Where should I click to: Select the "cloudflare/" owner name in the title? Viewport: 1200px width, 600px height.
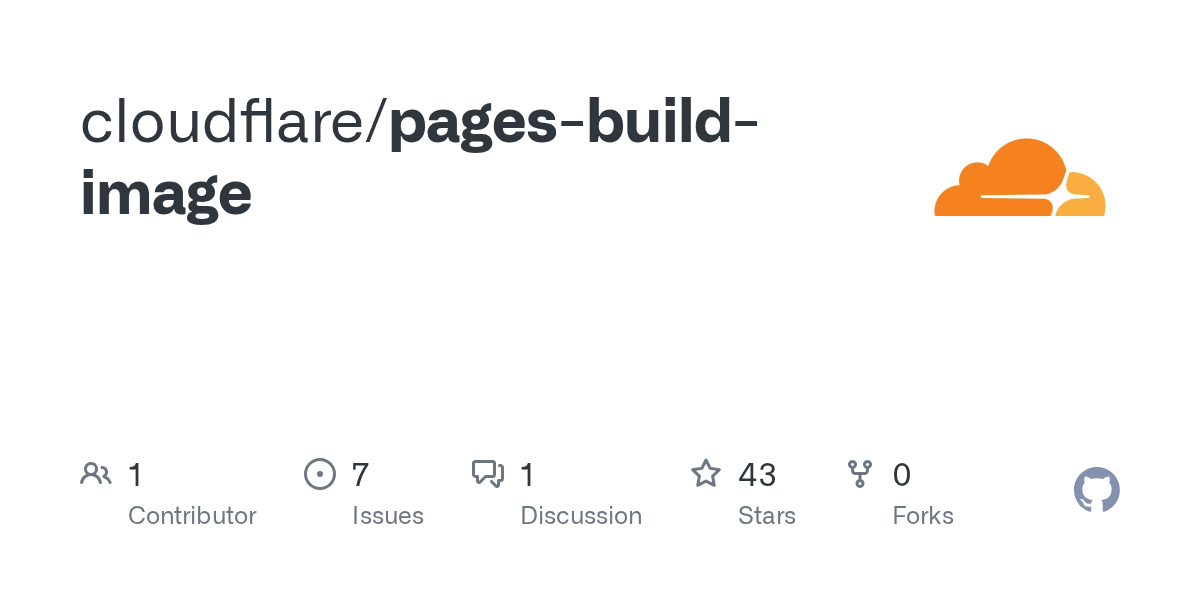[234, 122]
